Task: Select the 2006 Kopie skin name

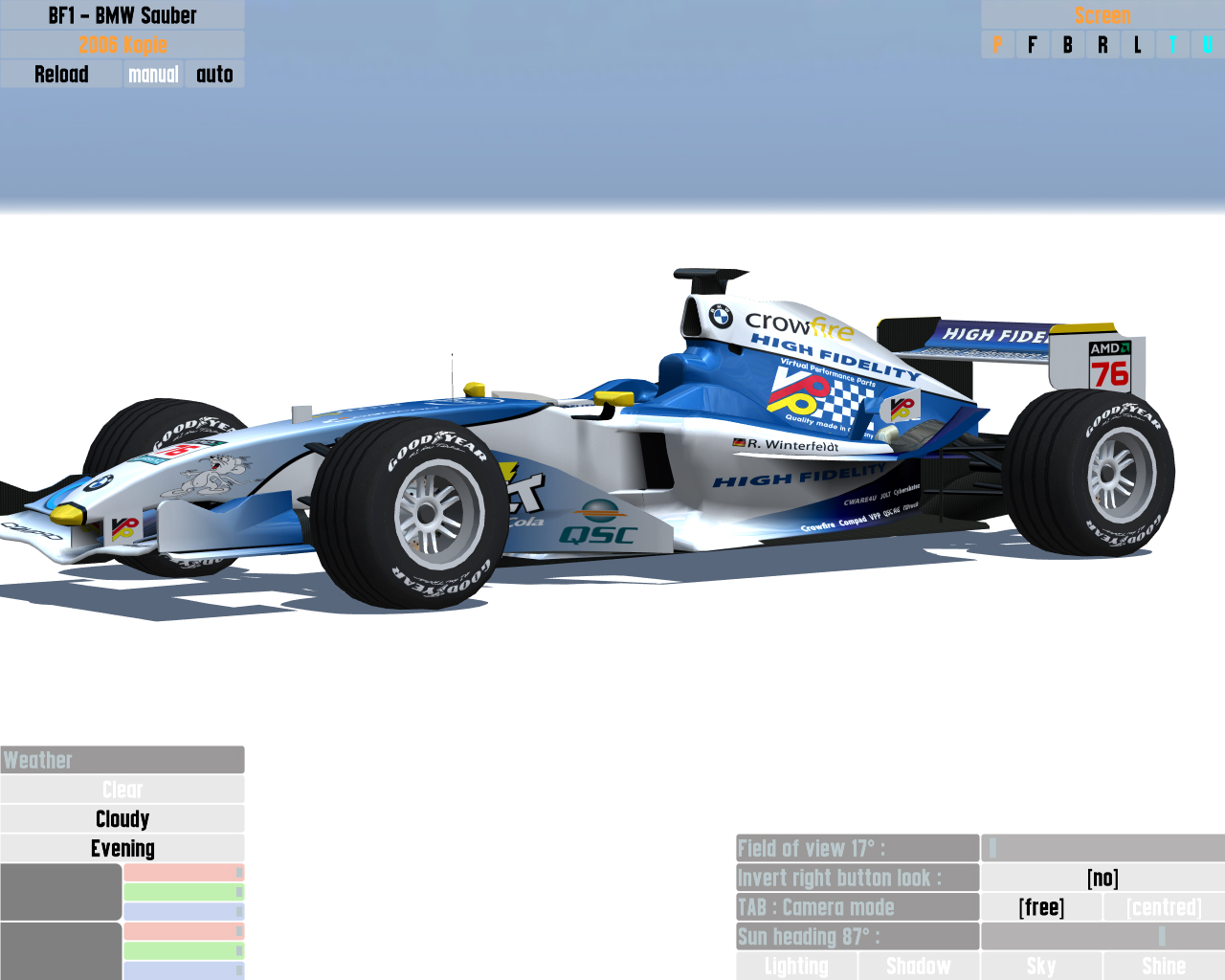Action: pyautogui.click(x=122, y=45)
